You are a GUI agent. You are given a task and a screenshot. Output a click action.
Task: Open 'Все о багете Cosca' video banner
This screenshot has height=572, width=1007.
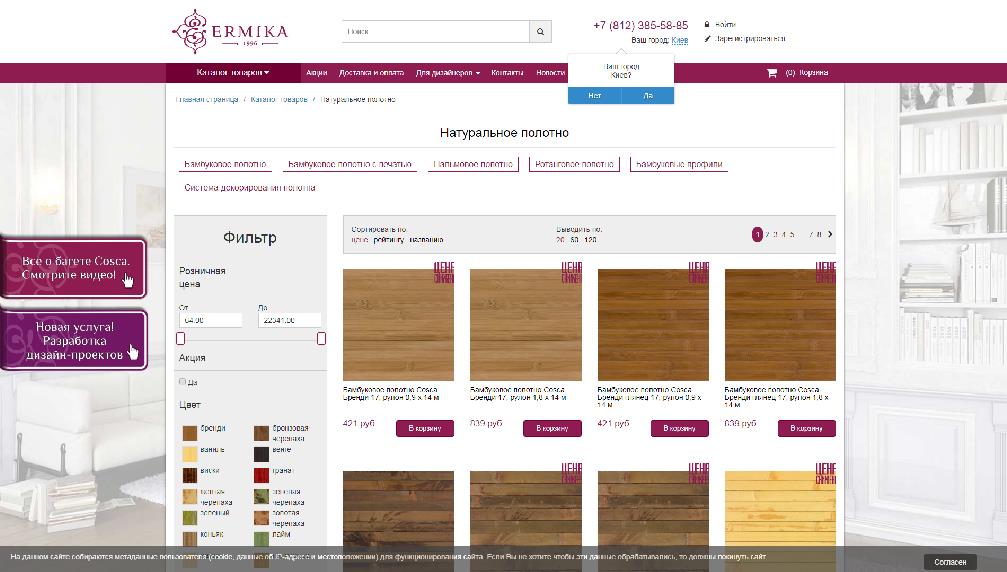point(74,268)
